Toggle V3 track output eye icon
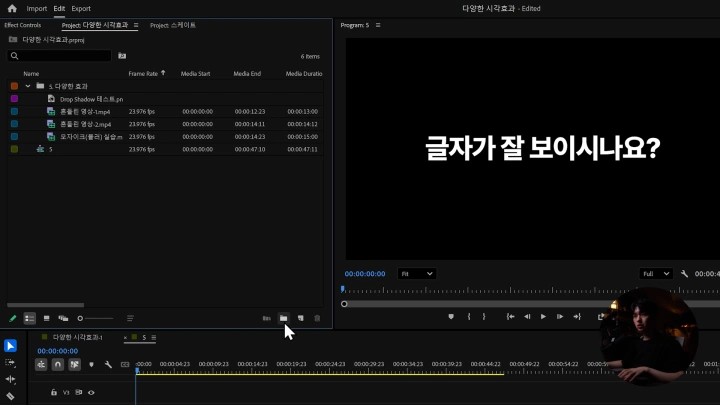This screenshot has height=405, width=720. [x=91, y=393]
